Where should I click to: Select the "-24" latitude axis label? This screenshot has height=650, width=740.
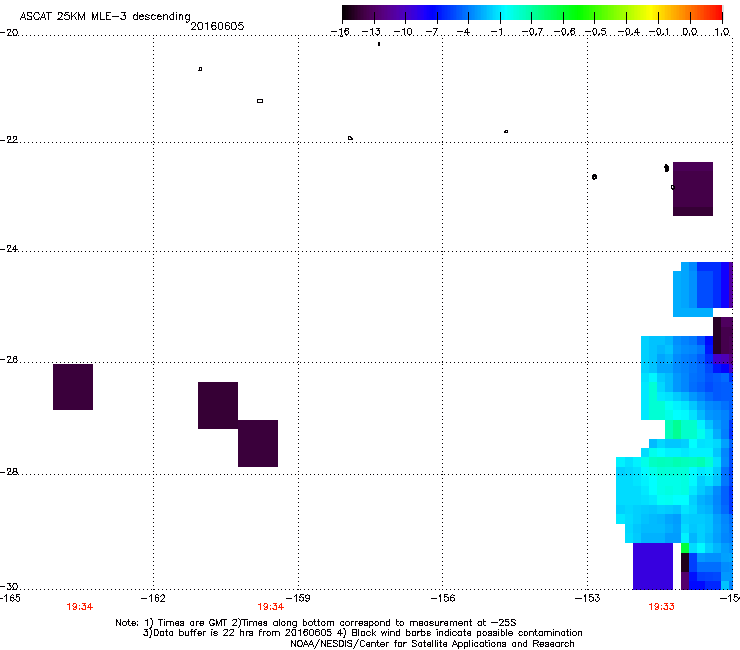coord(9,249)
